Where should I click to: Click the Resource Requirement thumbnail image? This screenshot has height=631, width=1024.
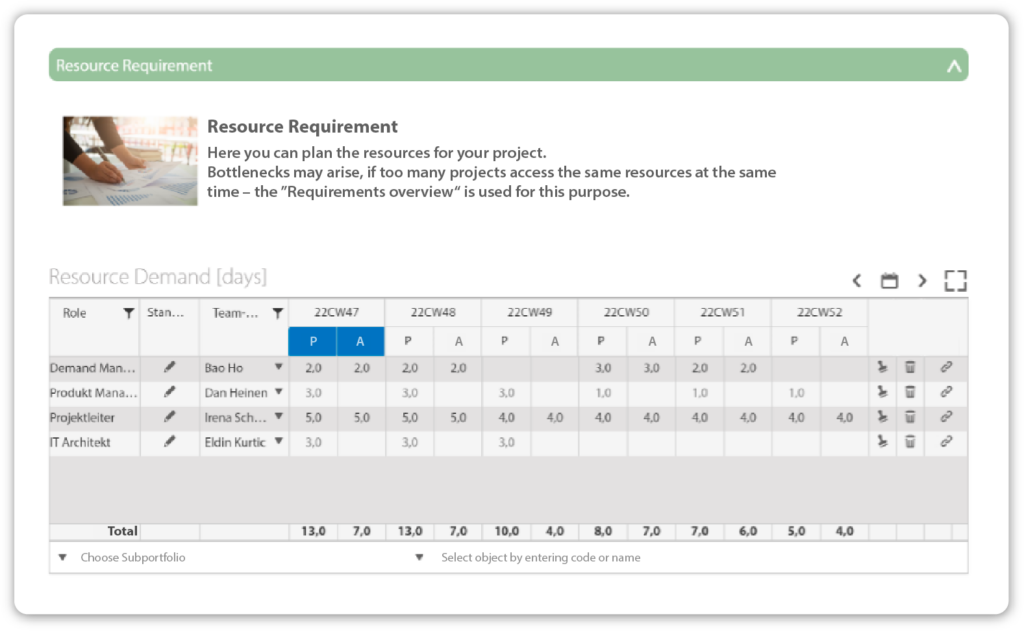(x=130, y=161)
